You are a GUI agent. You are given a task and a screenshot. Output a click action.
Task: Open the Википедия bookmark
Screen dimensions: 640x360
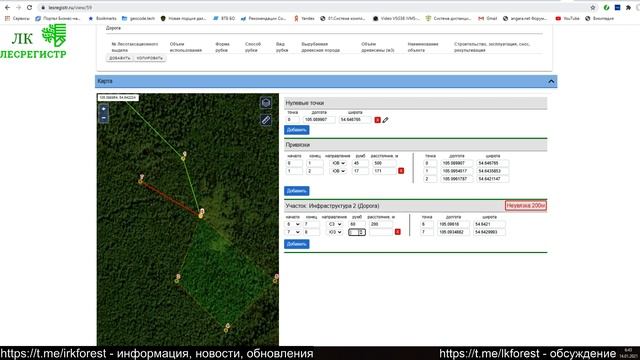tap(600, 18)
